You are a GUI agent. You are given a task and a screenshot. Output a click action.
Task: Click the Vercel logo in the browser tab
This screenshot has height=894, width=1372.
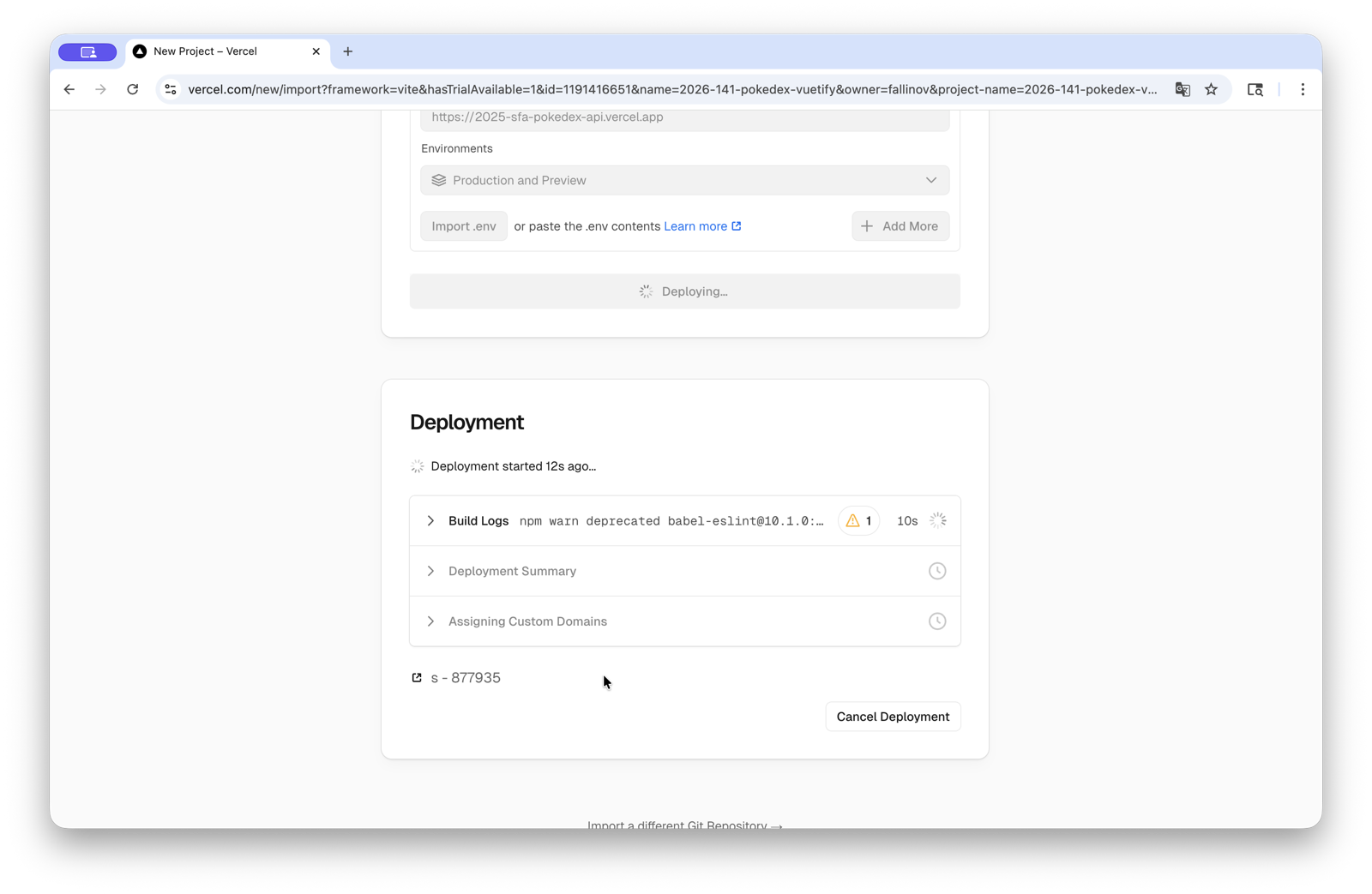pyautogui.click(x=140, y=51)
